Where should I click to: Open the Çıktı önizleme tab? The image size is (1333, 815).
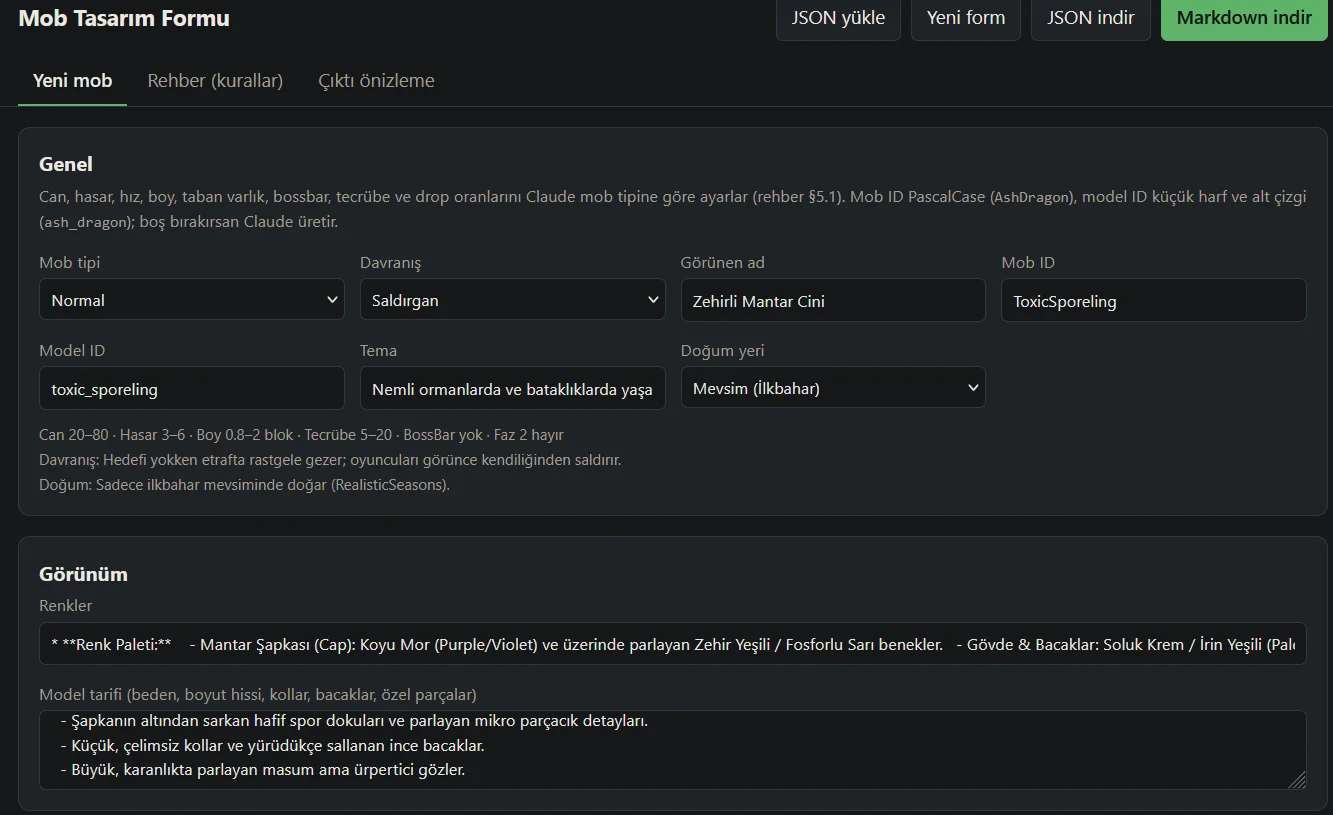[x=376, y=81]
